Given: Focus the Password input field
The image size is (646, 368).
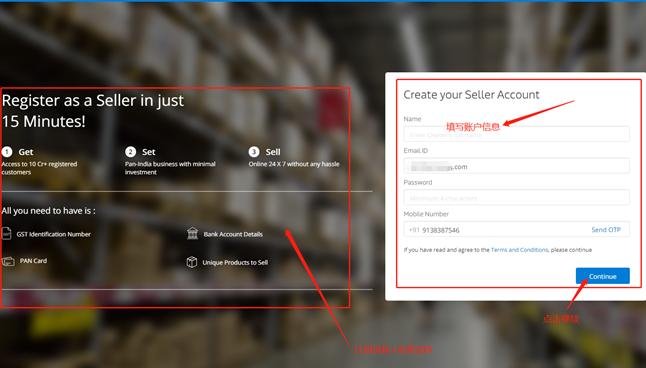Looking at the screenshot, I should pos(517,198).
